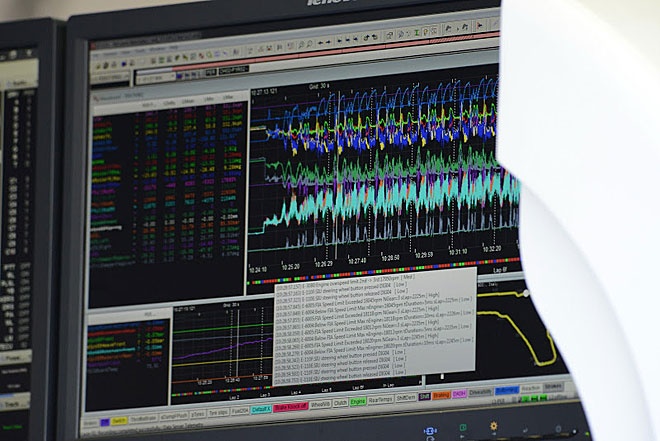Go to the yellow Switch tab
The height and width of the screenshot is (441, 660).
[119, 421]
